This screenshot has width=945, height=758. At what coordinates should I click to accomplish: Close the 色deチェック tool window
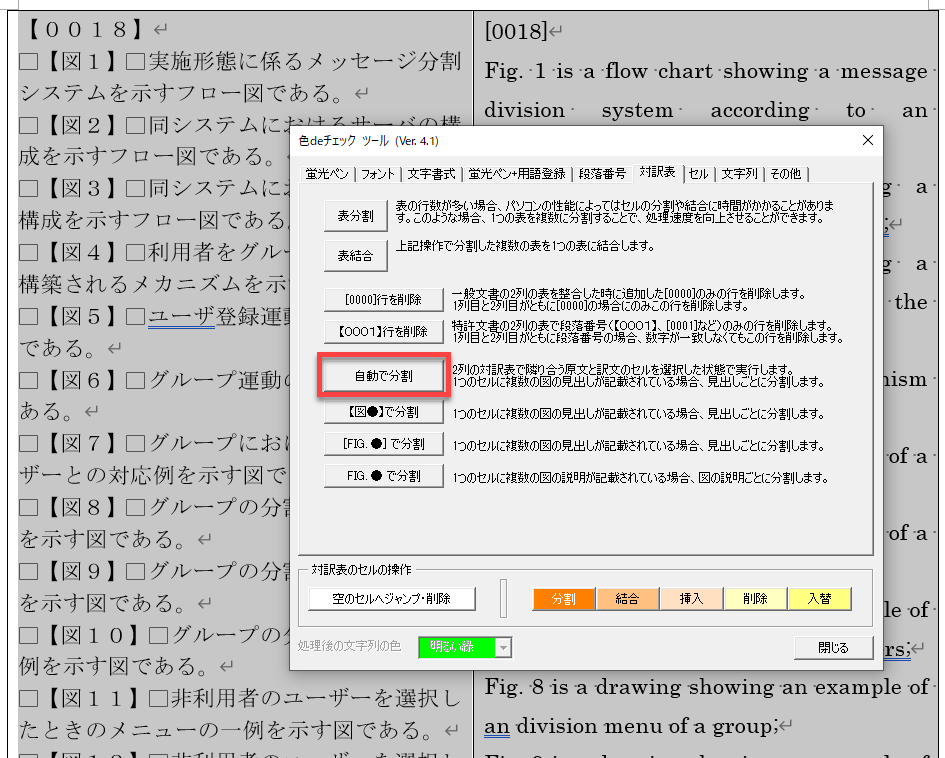click(863, 141)
